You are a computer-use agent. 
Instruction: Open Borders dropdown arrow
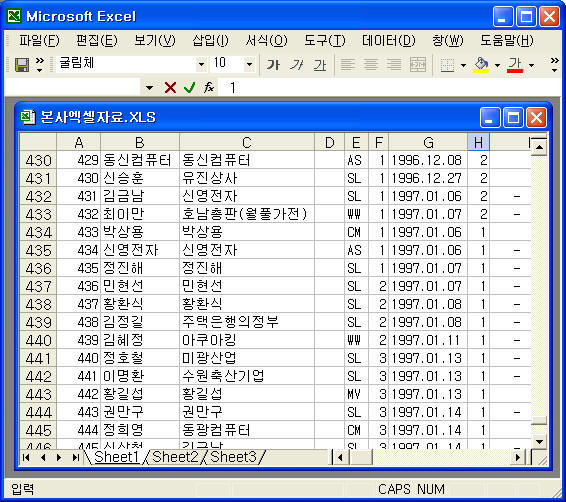pos(463,65)
